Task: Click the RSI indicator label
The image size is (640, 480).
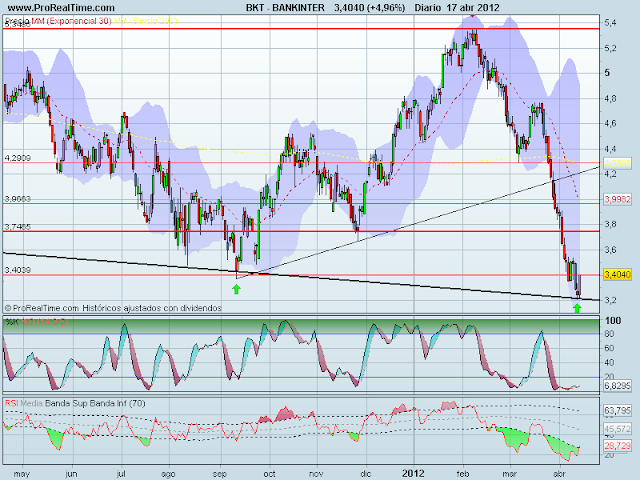Action: coord(11,403)
